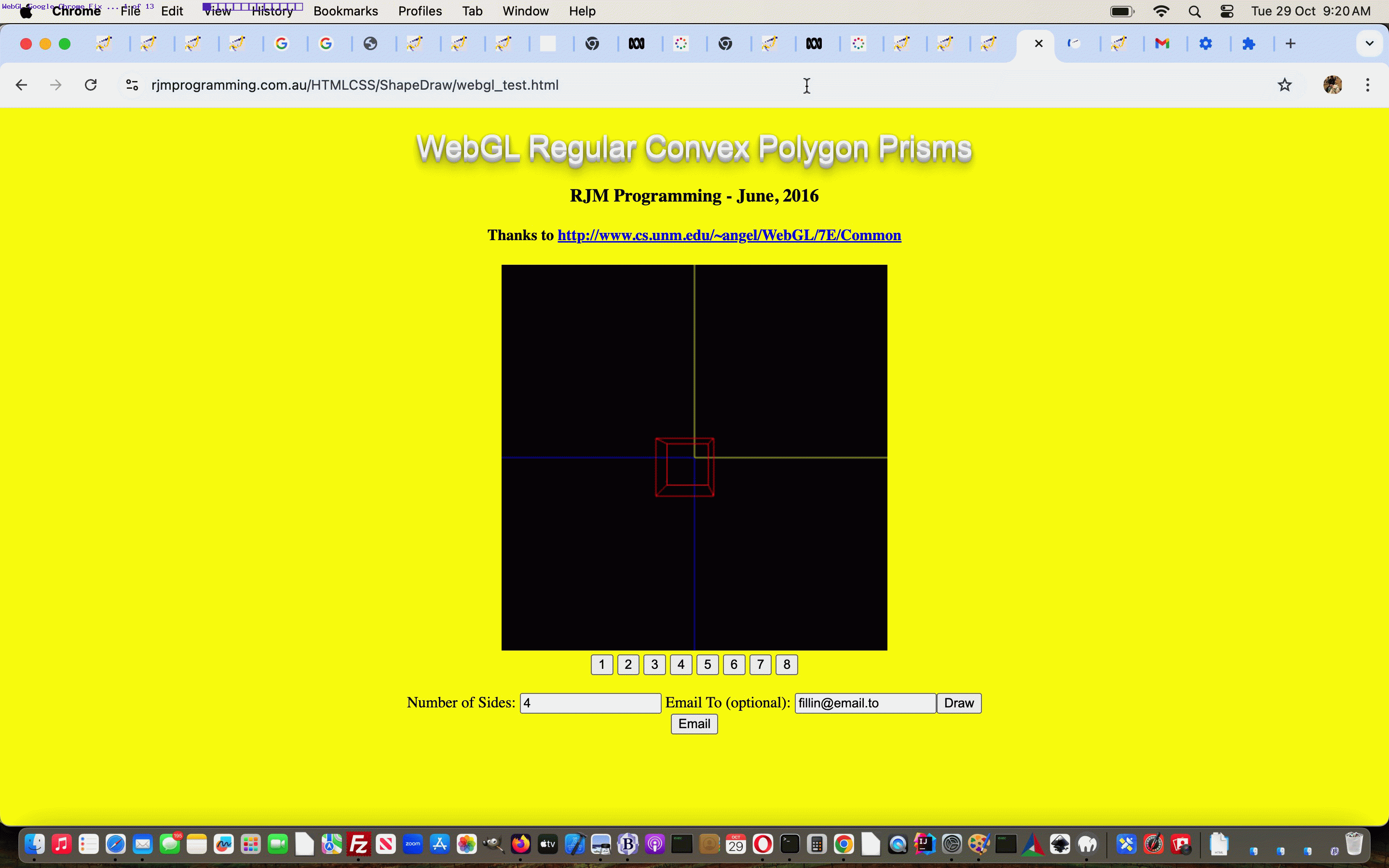Open Safari from the Dock
The image size is (1389, 868).
(x=115, y=844)
